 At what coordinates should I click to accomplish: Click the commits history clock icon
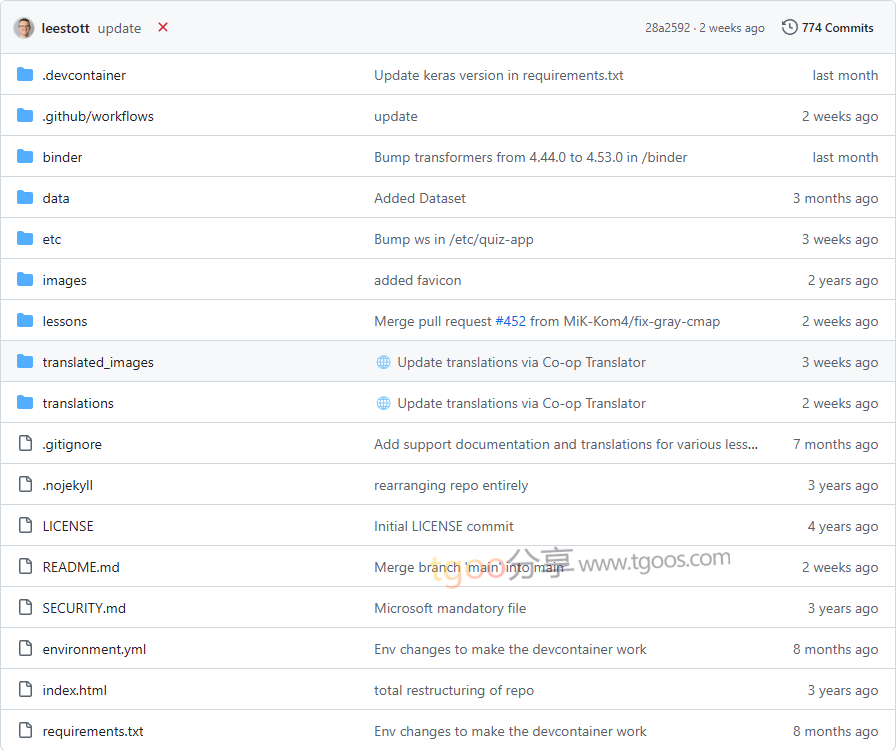789,28
